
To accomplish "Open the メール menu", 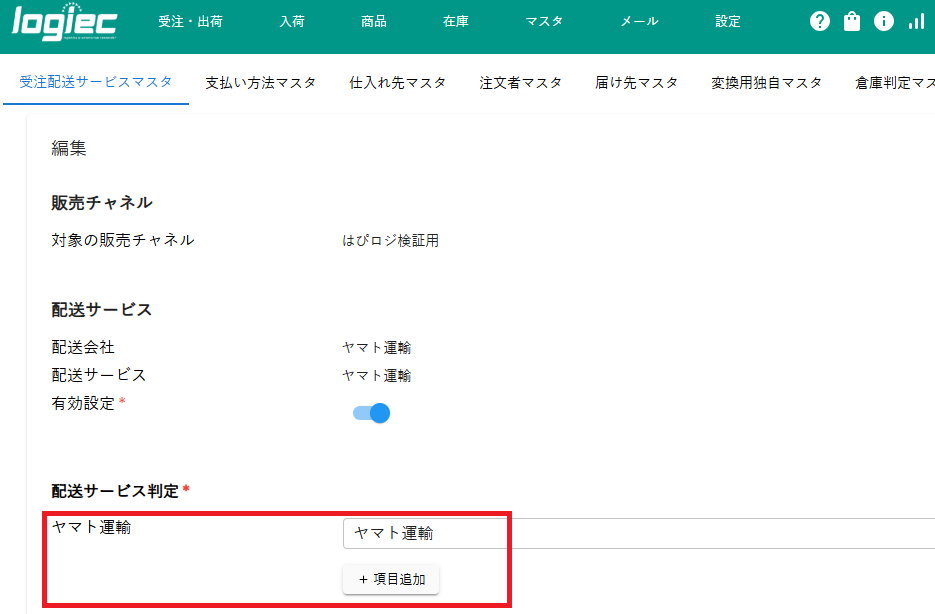I will pyautogui.click(x=638, y=20).
